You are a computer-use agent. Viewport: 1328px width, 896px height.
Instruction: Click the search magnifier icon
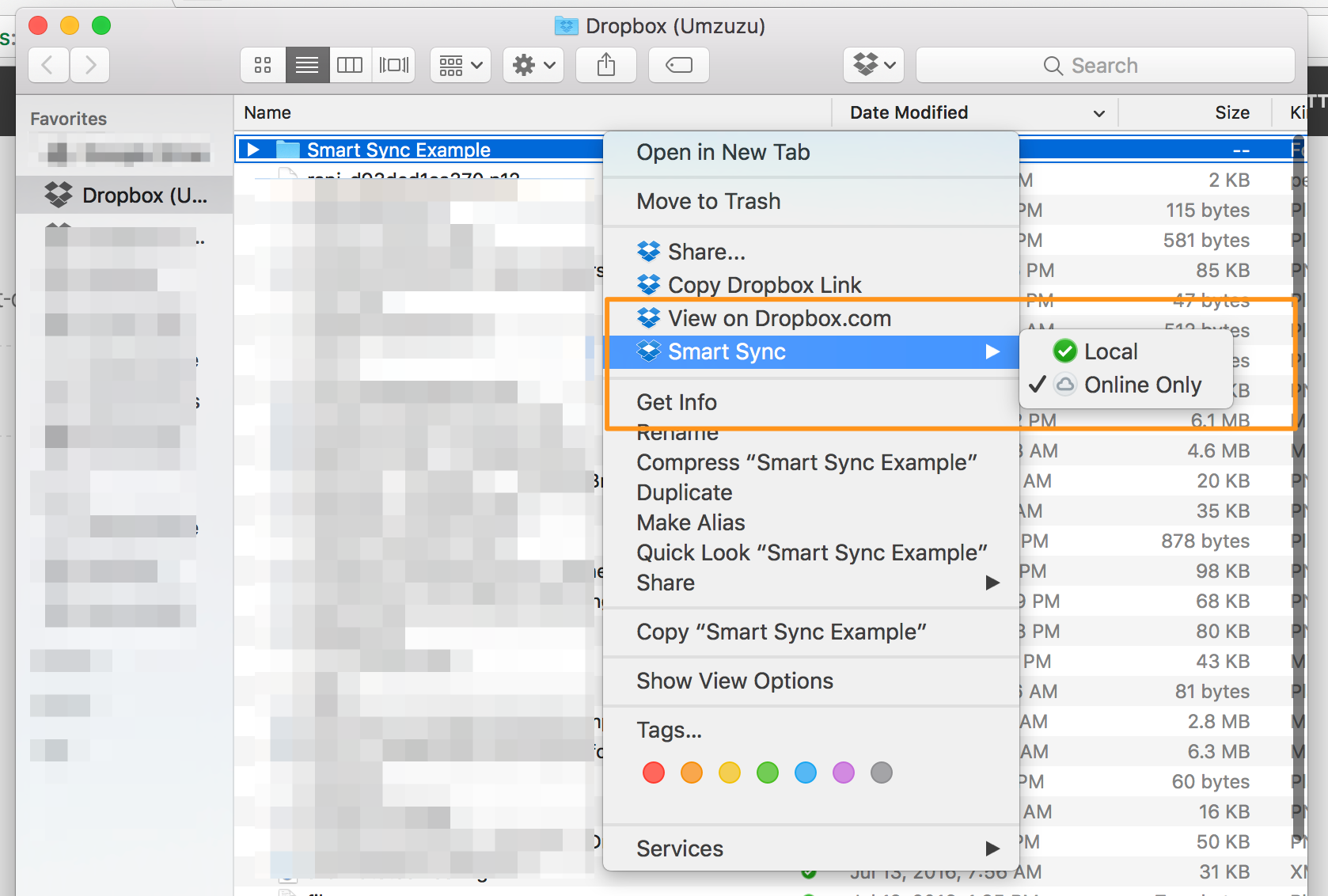(x=1053, y=66)
